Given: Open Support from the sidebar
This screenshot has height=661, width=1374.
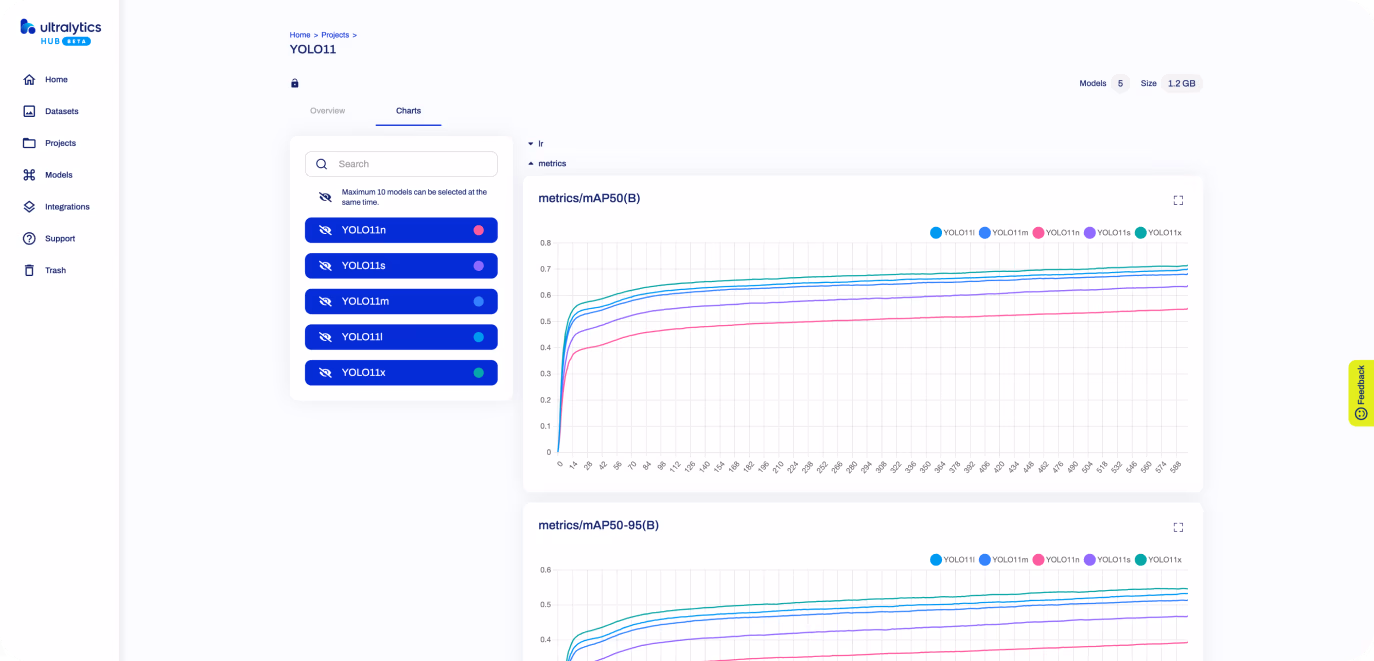Looking at the screenshot, I should tap(60, 238).
